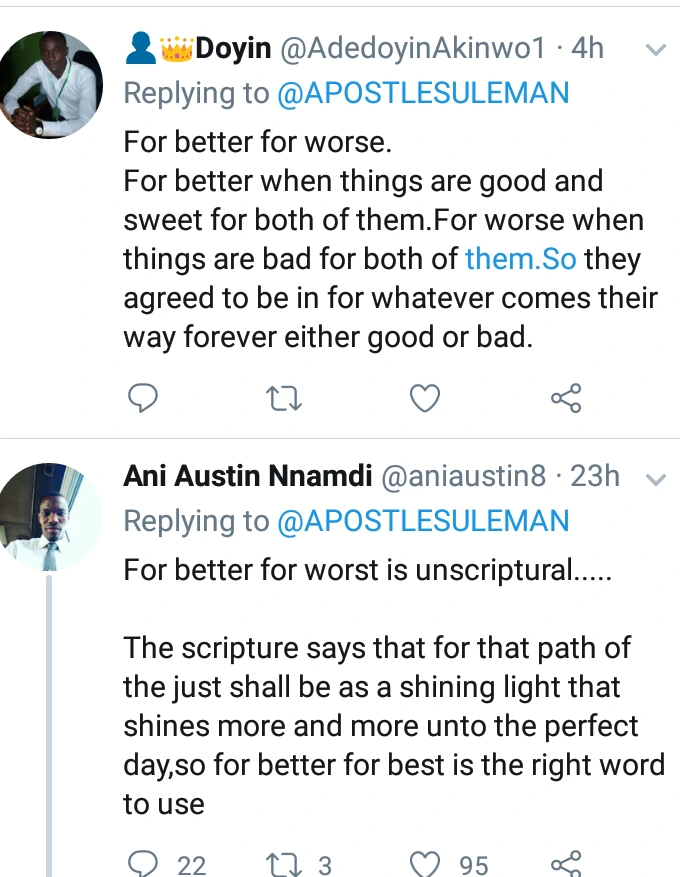
Task: Like Ani Austin Nnamdi's tweet
Action: pyautogui.click(x=426, y=862)
